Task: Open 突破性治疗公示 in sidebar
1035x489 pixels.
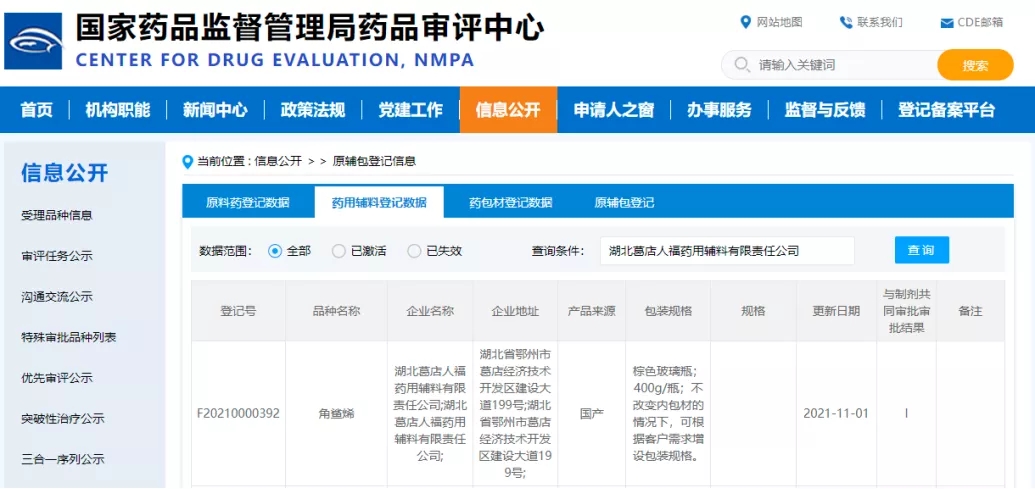Action: [x=63, y=419]
